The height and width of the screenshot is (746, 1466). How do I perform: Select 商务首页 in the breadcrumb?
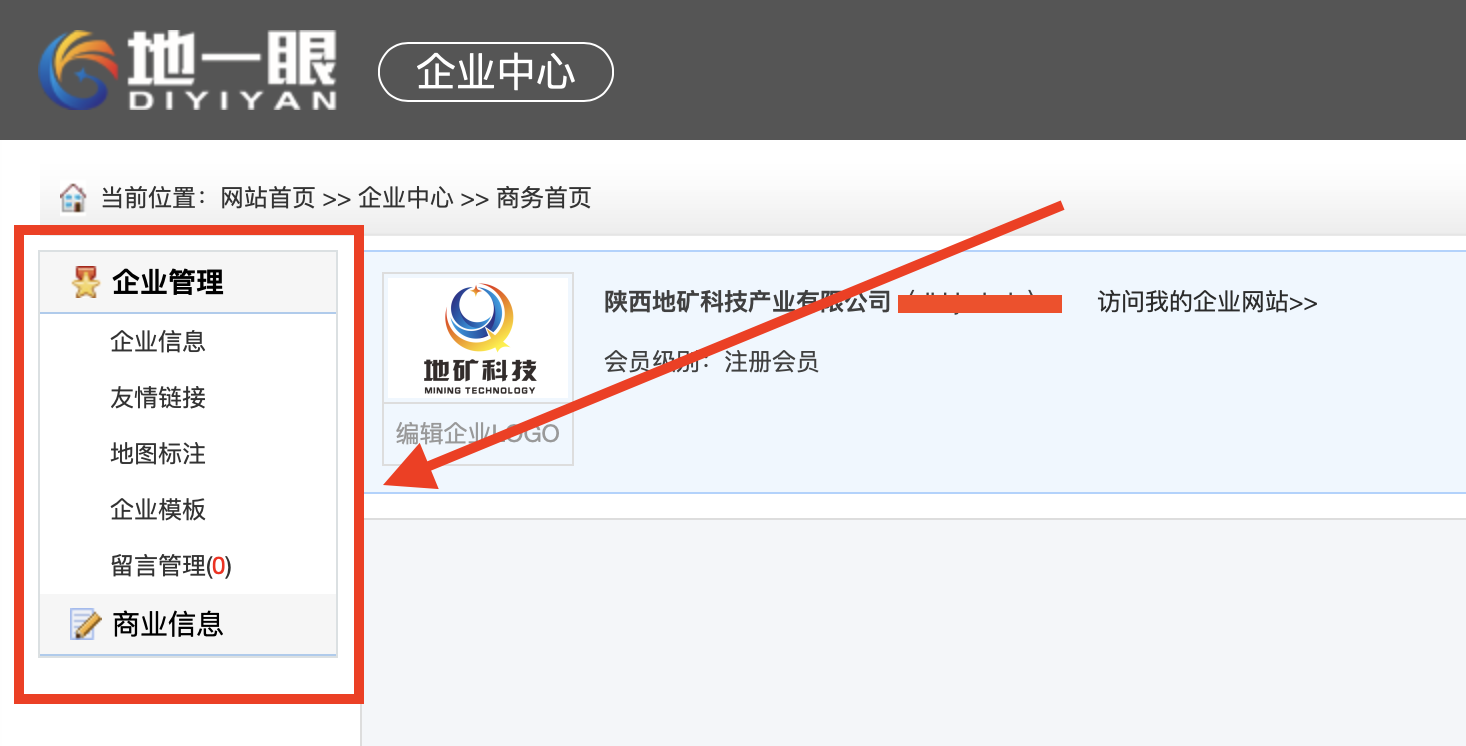544,198
